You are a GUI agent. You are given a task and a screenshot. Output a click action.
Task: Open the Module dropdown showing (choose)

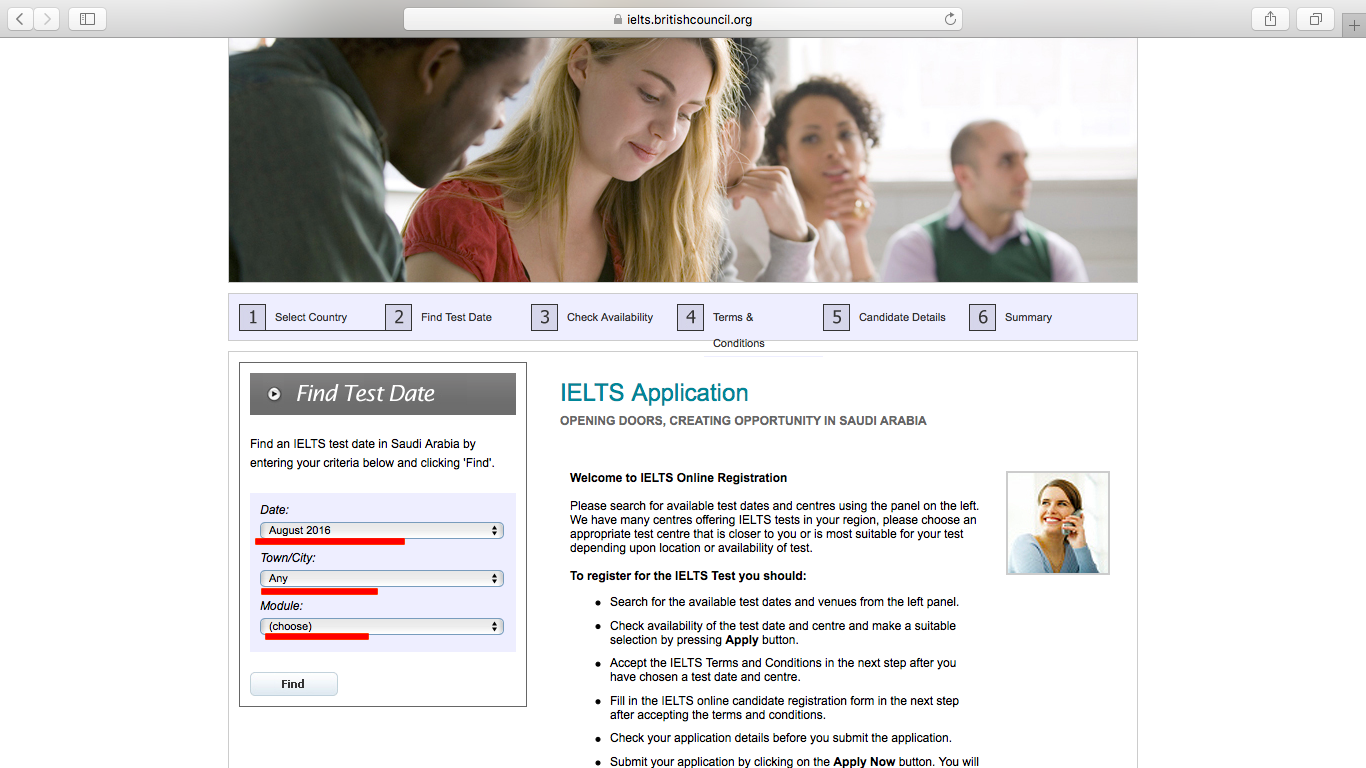pyautogui.click(x=382, y=627)
